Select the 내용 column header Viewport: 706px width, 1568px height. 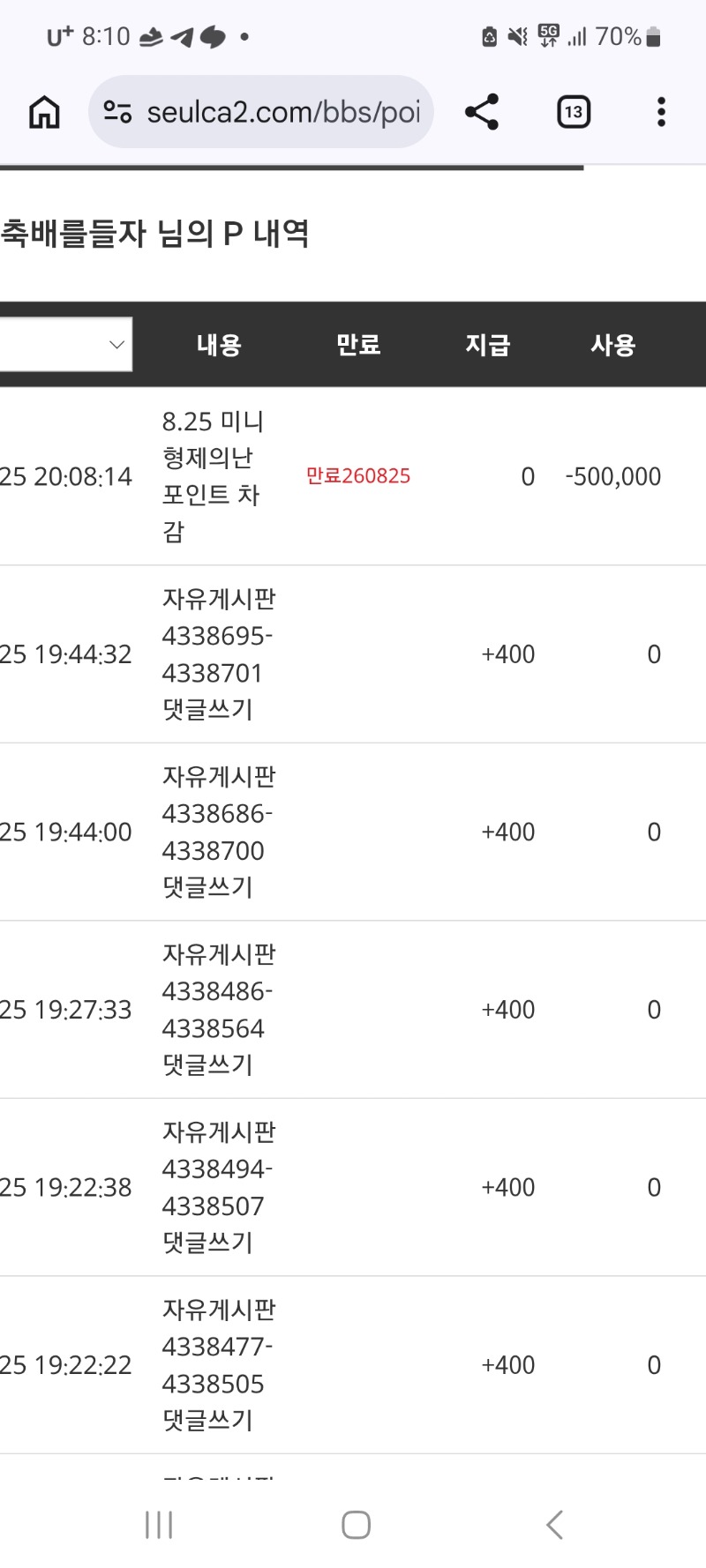[219, 345]
